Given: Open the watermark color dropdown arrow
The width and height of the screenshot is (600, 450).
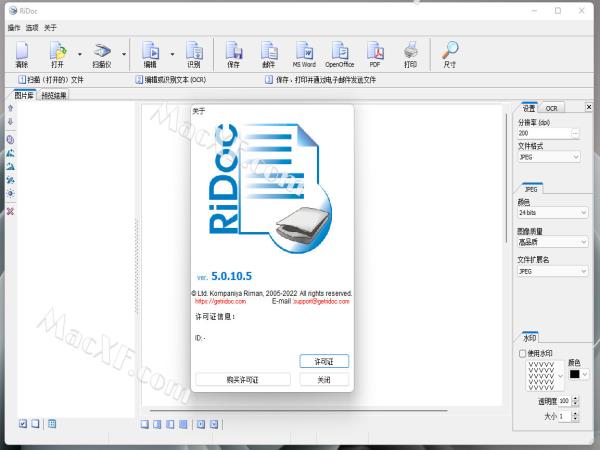Looking at the screenshot, I should pos(585,375).
